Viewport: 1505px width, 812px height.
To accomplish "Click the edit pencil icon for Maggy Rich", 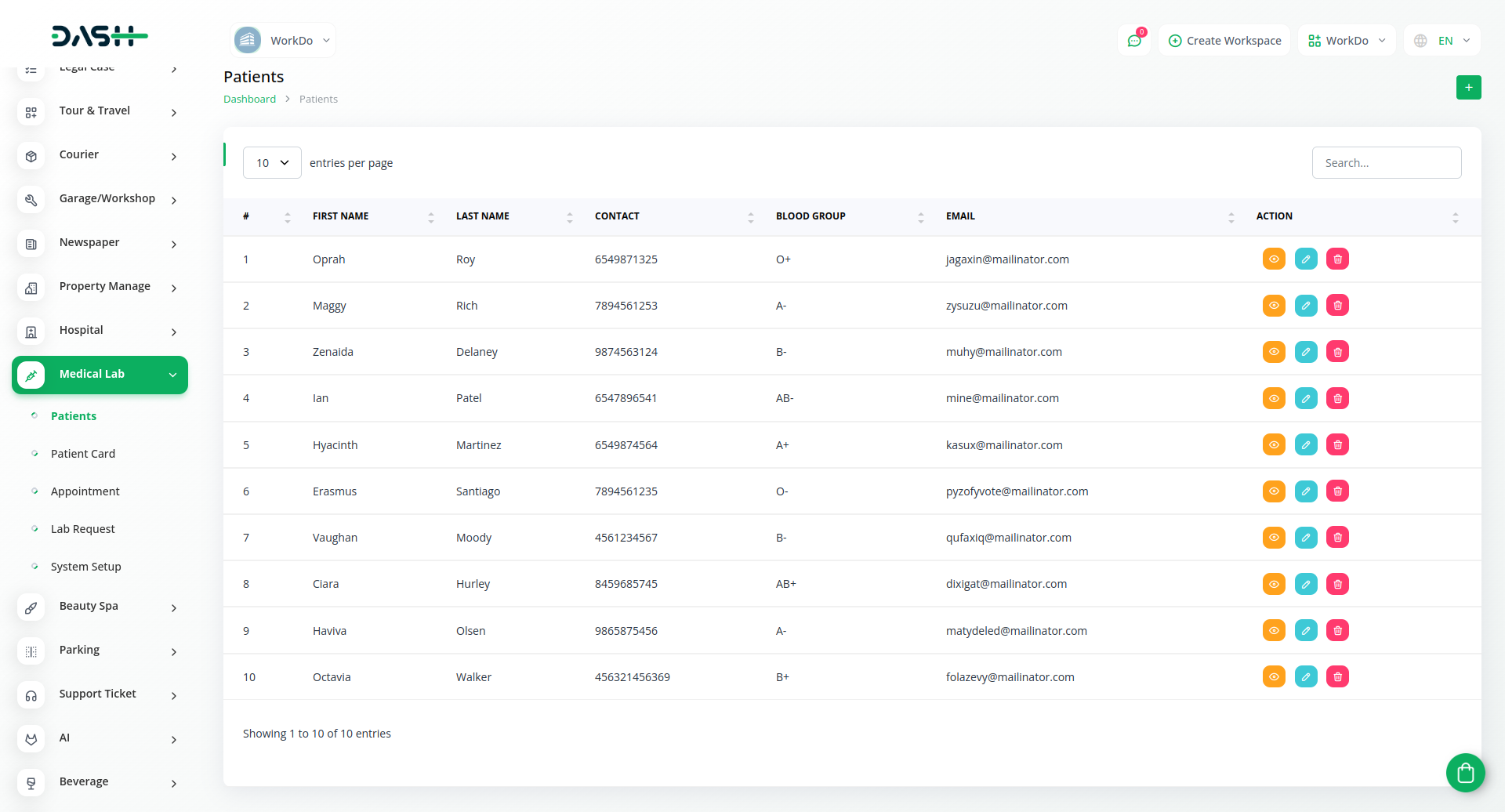I will (1306, 306).
